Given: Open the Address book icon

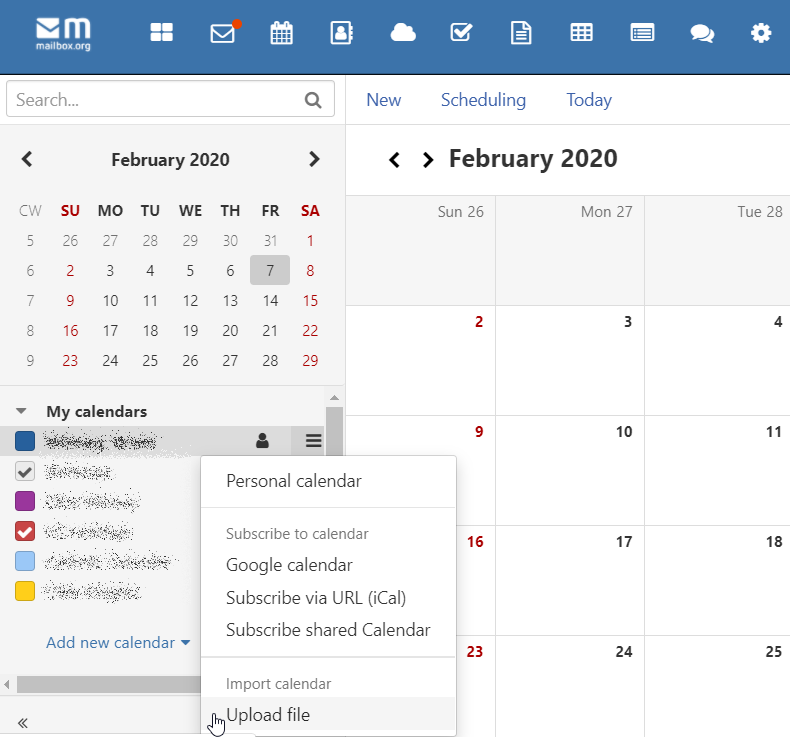Looking at the screenshot, I should 342,33.
